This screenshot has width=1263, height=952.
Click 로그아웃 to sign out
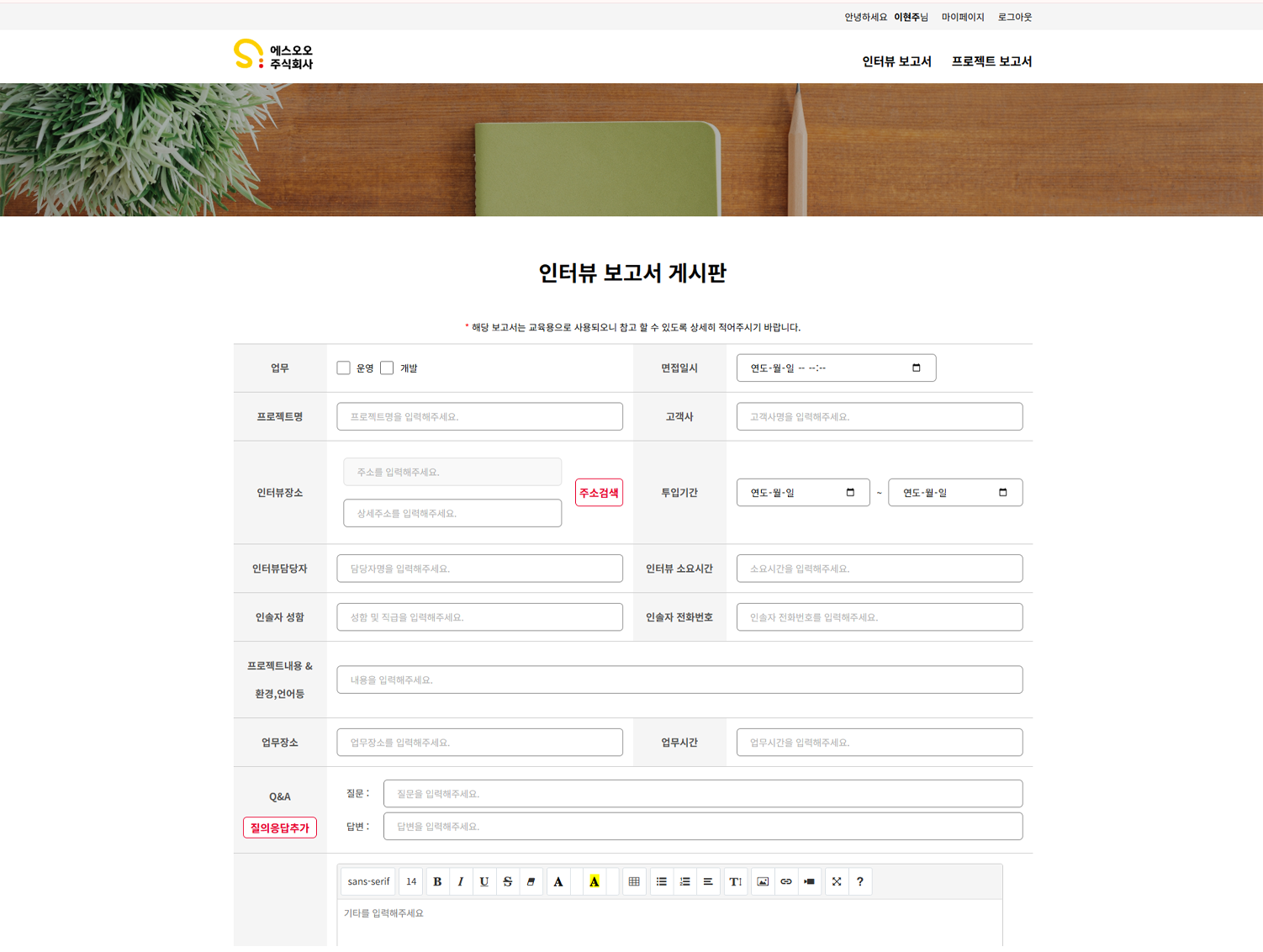pyautogui.click(x=1015, y=17)
